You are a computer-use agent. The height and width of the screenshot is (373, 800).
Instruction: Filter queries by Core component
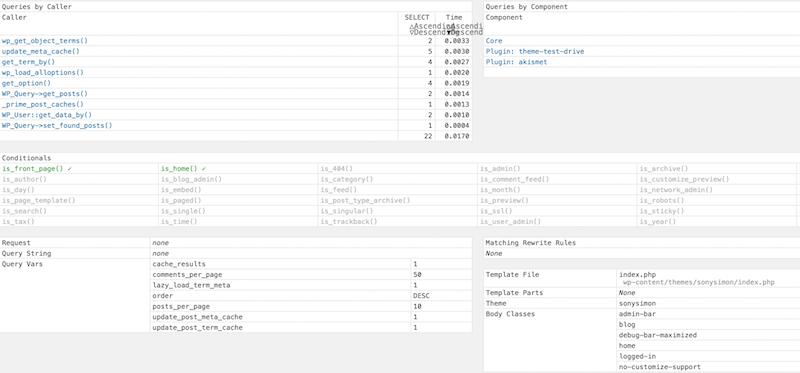tap(494, 41)
